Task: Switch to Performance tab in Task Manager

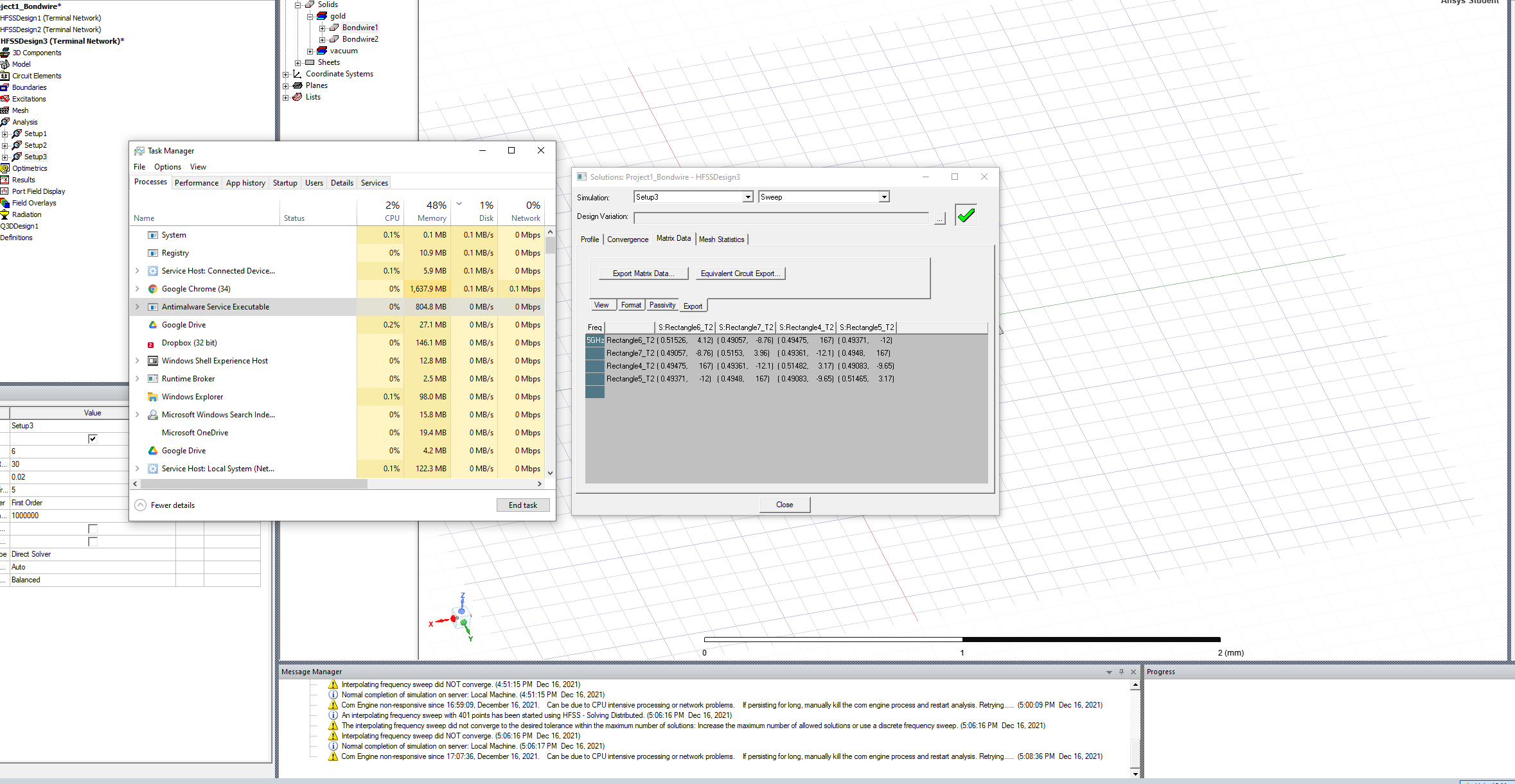Action: [x=197, y=183]
